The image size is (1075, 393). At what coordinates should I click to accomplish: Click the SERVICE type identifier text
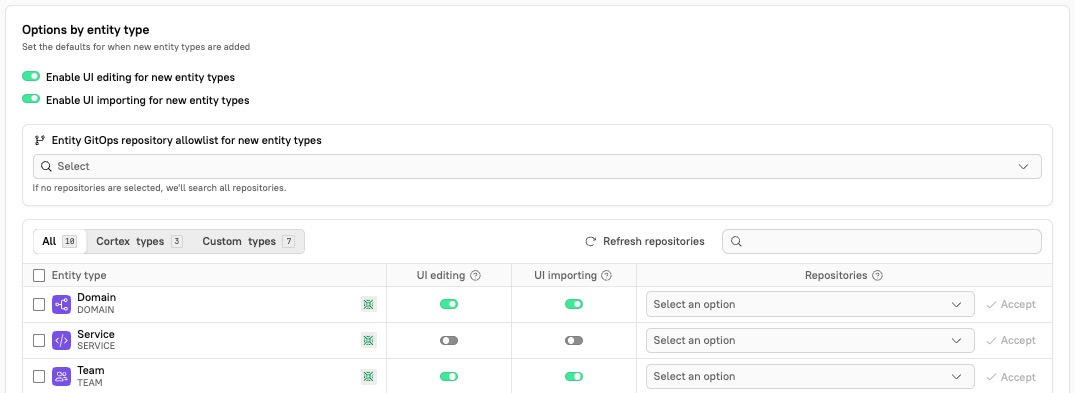pyautogui.click(x=96, y=346)
